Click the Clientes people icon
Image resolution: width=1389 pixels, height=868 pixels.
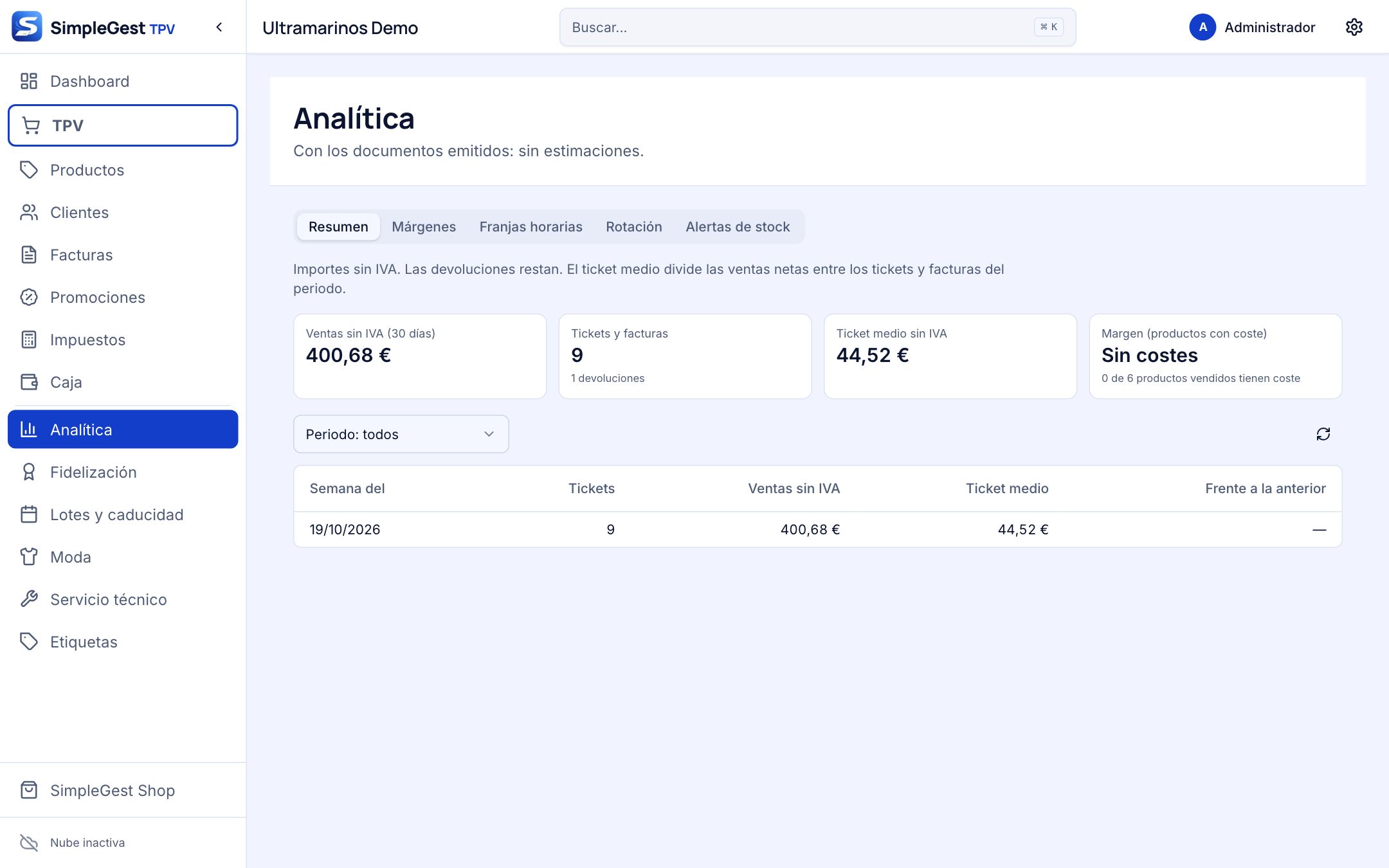coord(29,212)
